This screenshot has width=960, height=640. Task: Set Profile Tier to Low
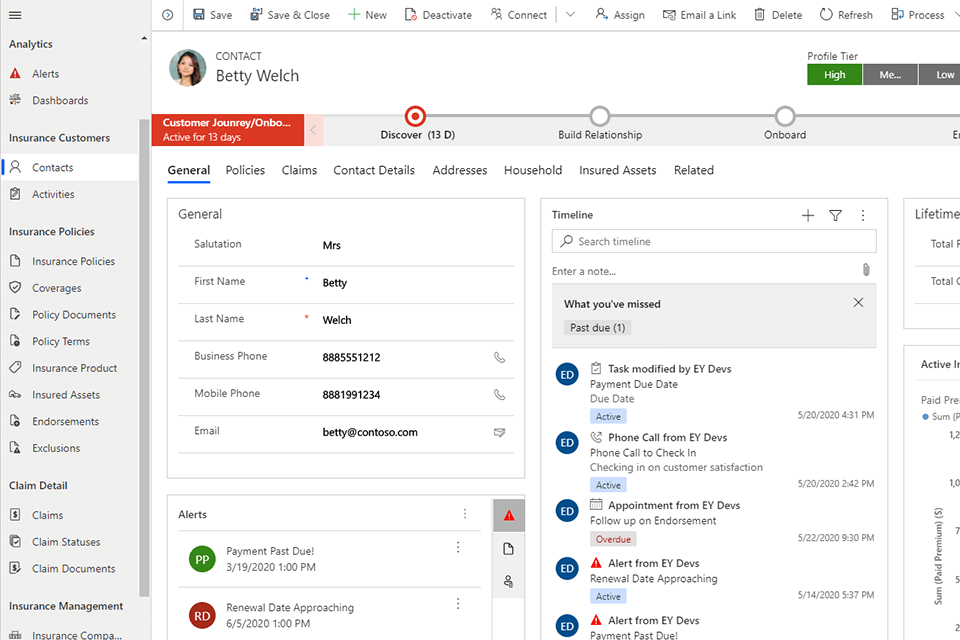(x=945, y=75)
